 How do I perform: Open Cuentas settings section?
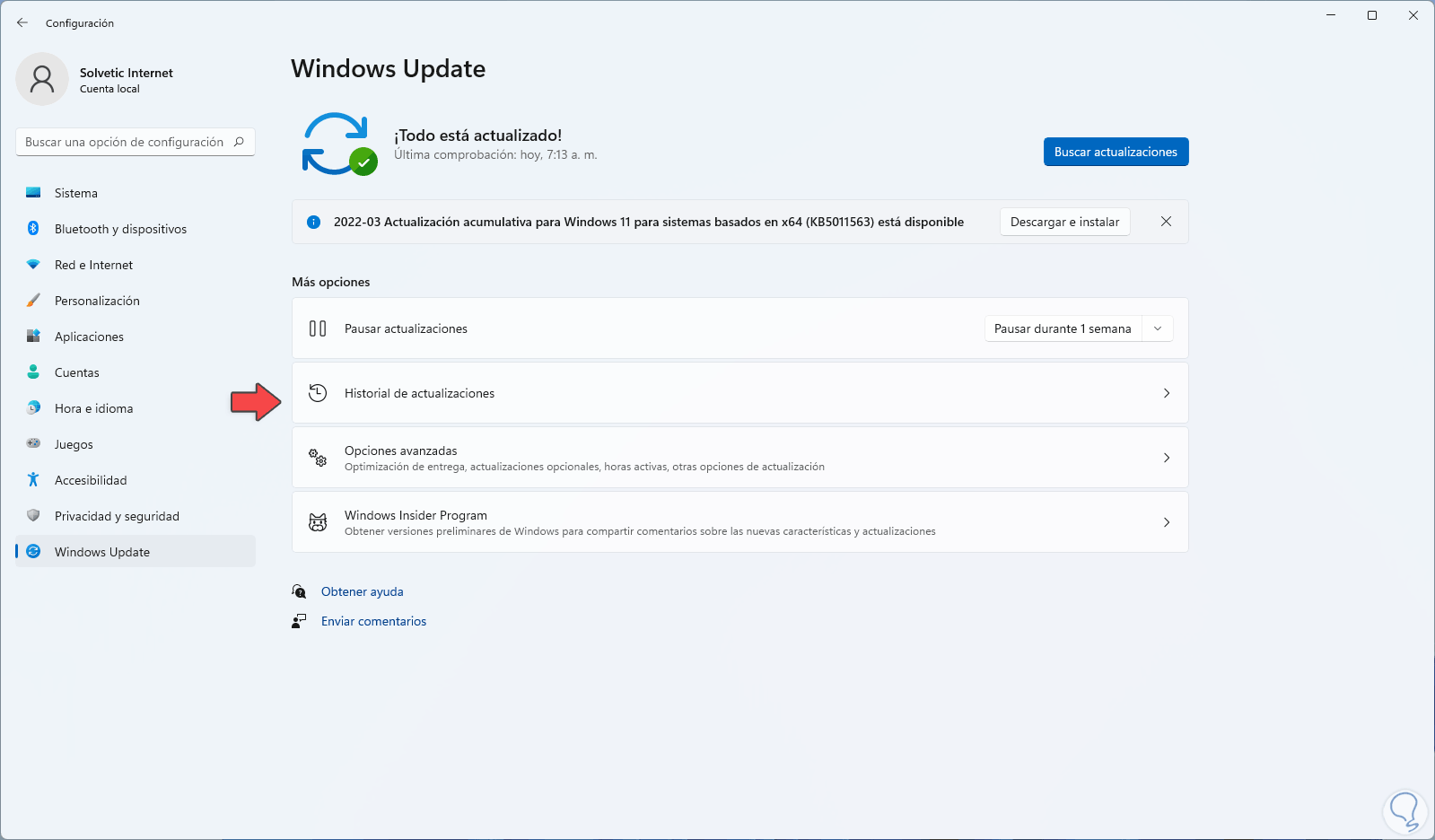pos(77,372)
